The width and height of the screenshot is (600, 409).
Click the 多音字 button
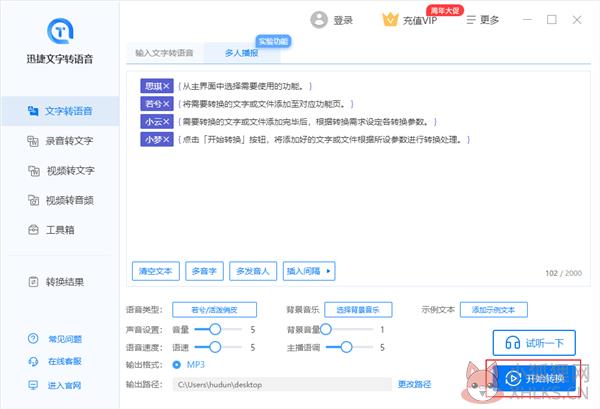204,271
